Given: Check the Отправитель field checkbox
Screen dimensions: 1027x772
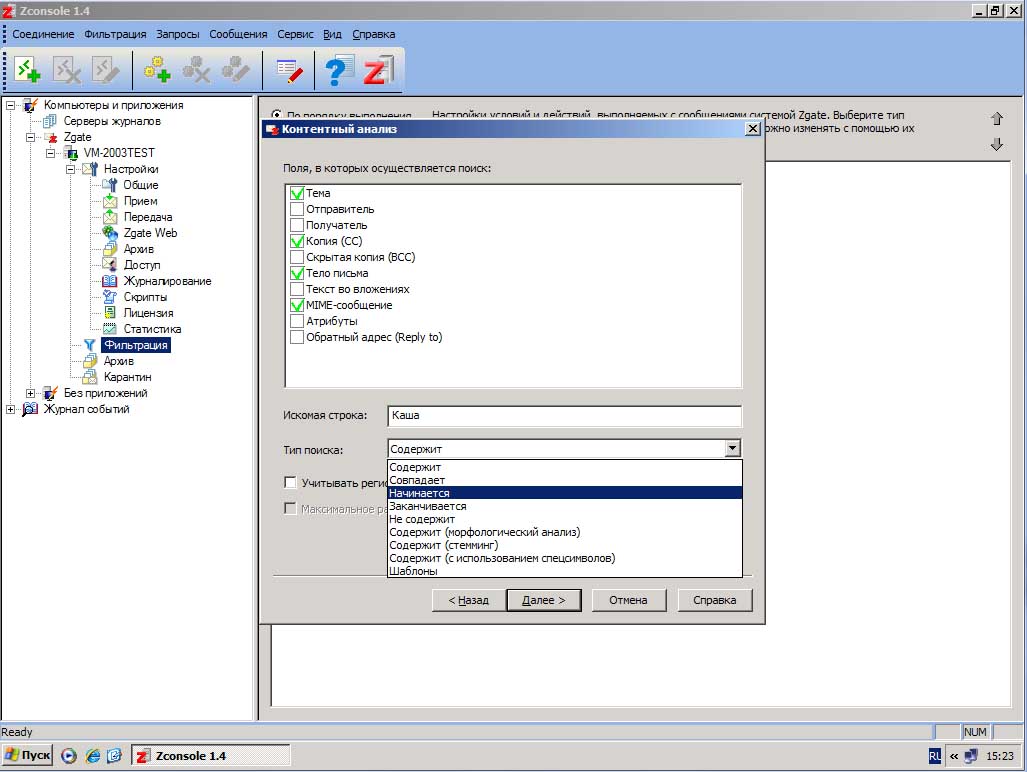Looking at the screenshot, I should click(x=297, y=209).
